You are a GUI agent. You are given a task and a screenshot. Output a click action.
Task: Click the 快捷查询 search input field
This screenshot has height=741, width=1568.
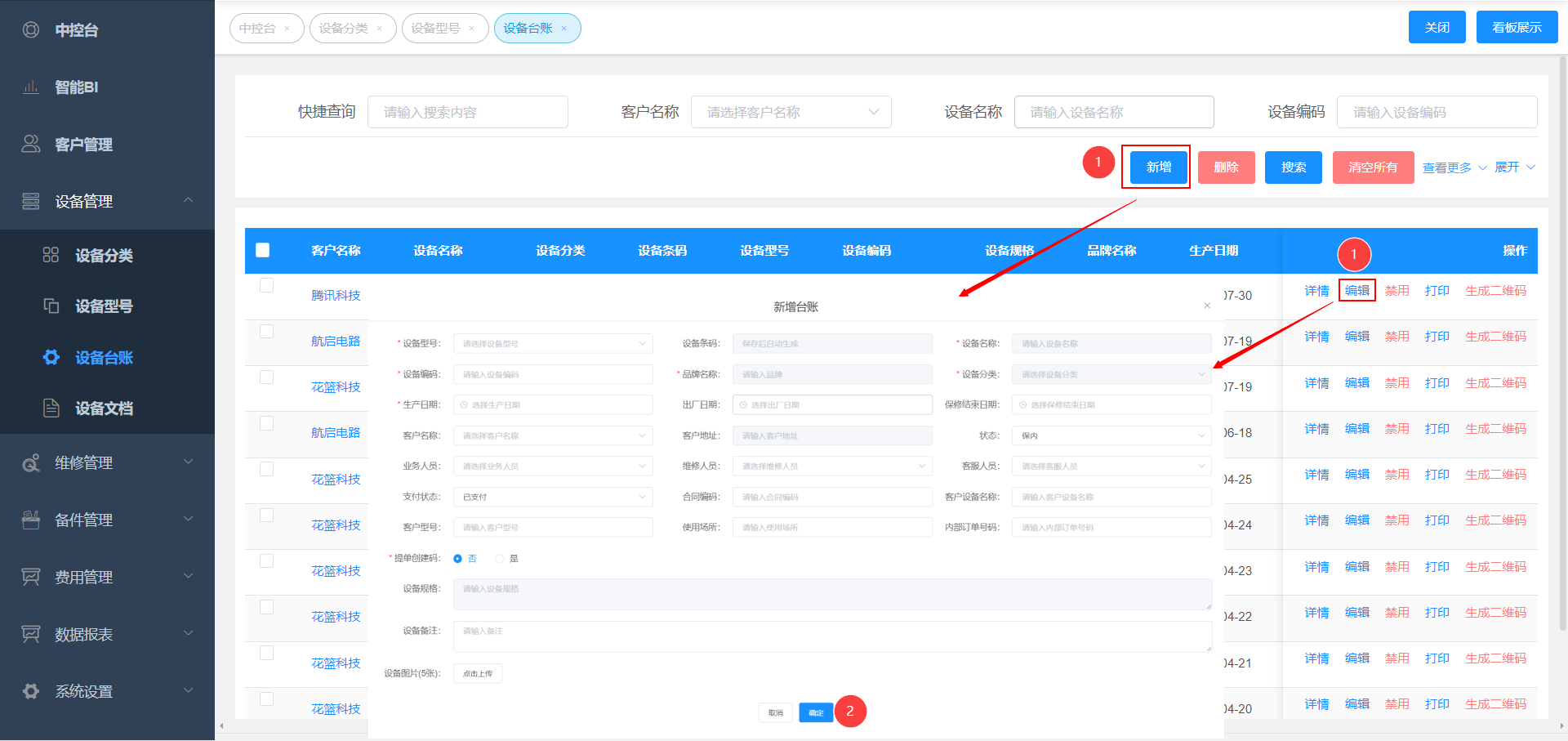click(468, 112)
